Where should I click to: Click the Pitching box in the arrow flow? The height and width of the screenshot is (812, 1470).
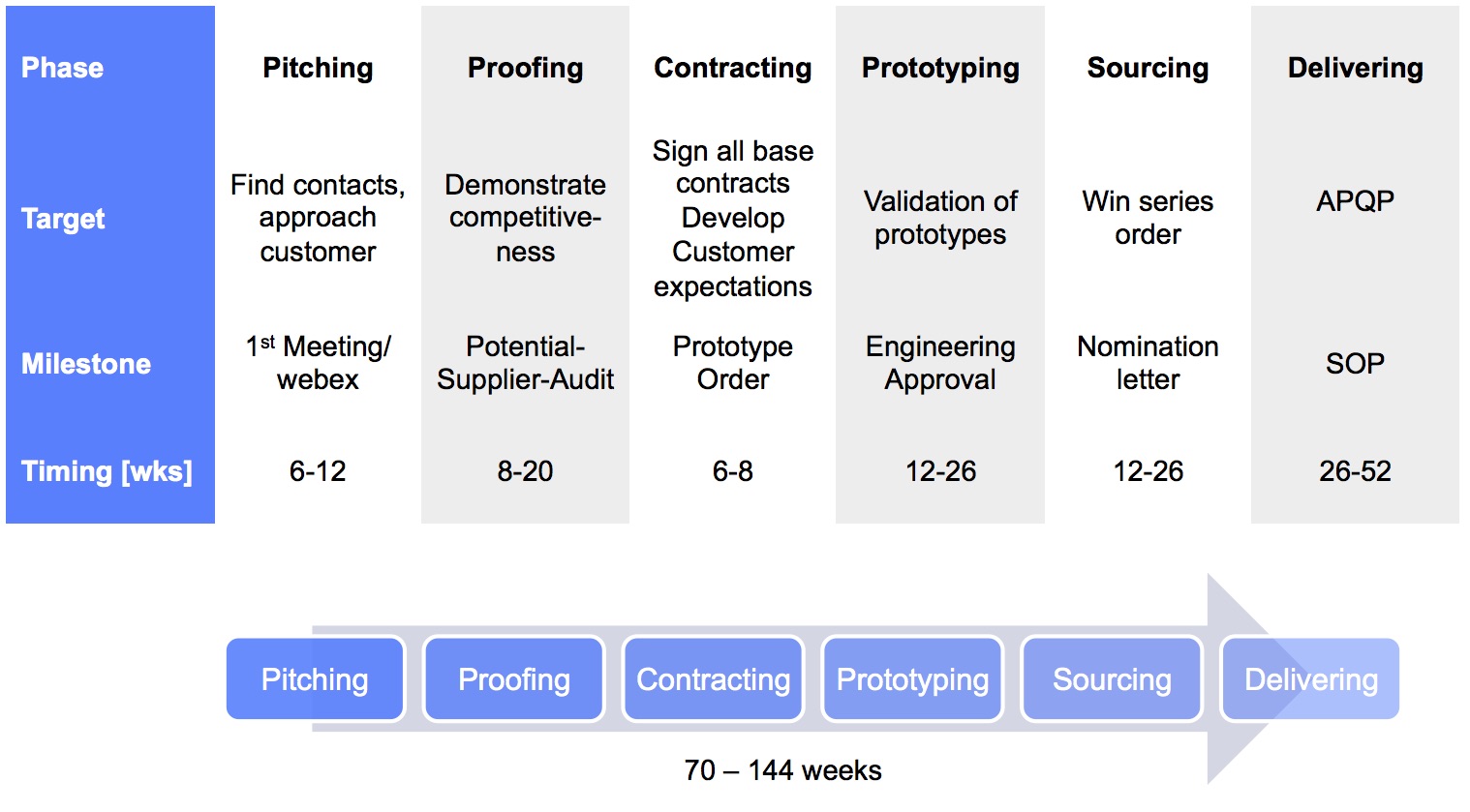(x=315, y=679)
